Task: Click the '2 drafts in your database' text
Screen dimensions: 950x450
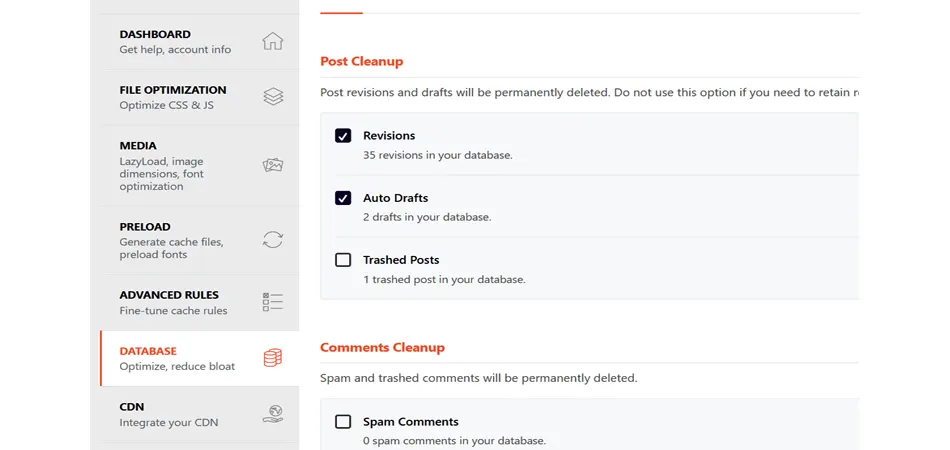Action: tap(427, 217)
